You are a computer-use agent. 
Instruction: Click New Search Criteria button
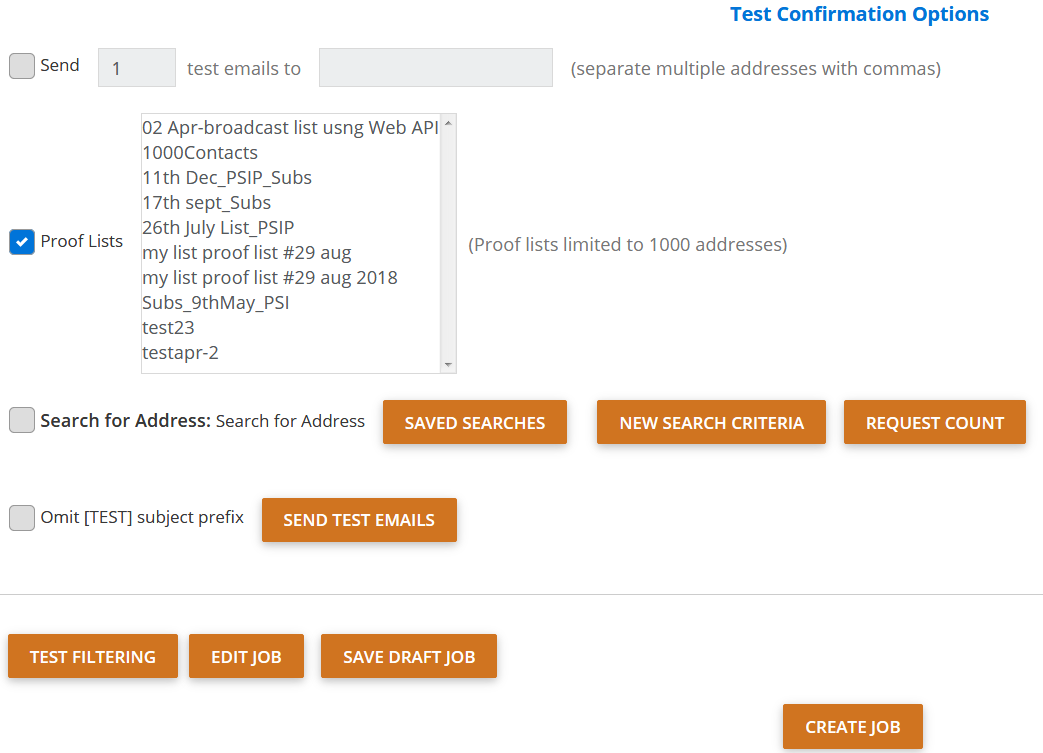tap(711, 422)
